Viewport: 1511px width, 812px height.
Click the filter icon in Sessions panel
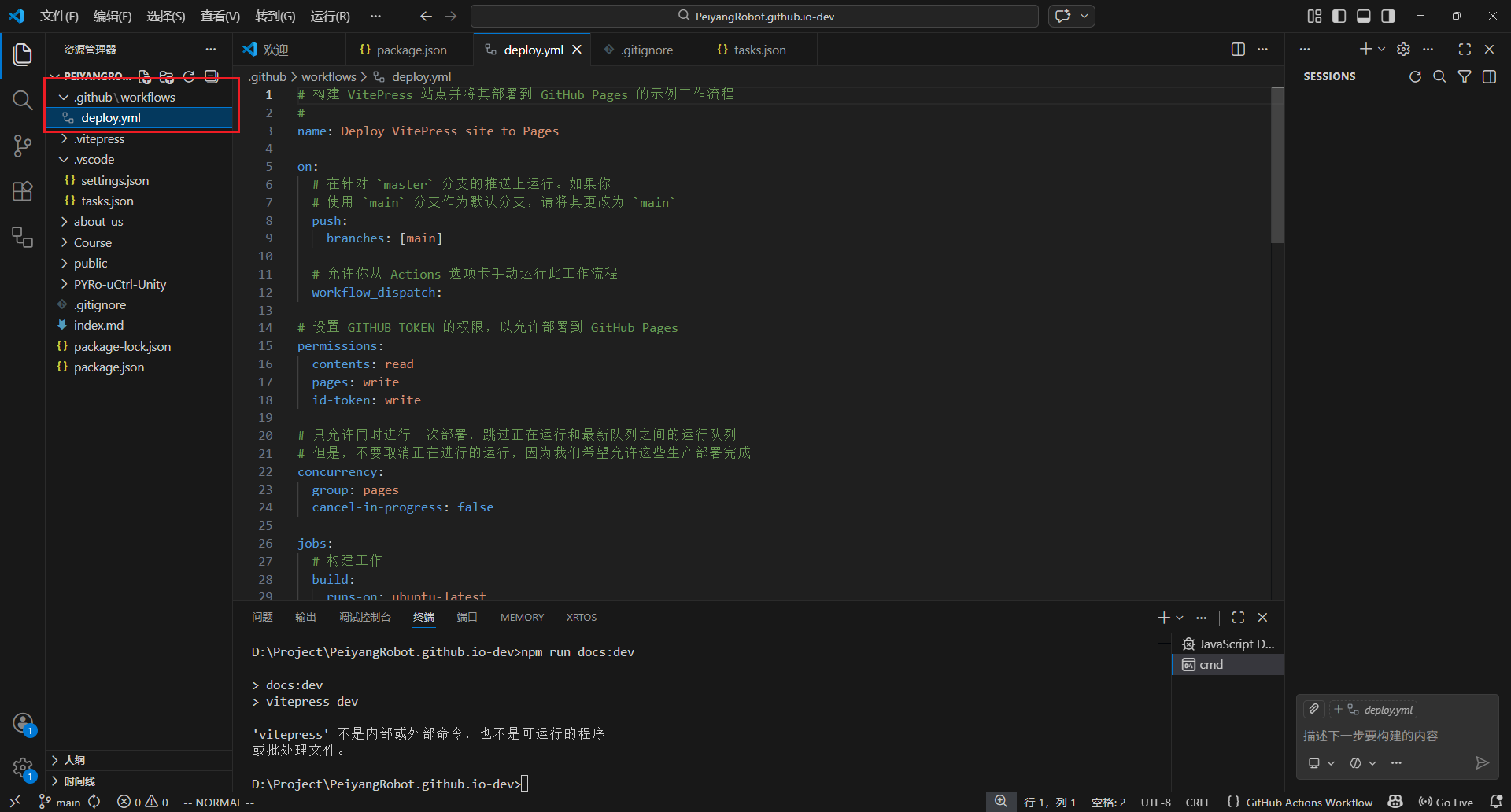pyautogui.click(x=1465, y=76)
